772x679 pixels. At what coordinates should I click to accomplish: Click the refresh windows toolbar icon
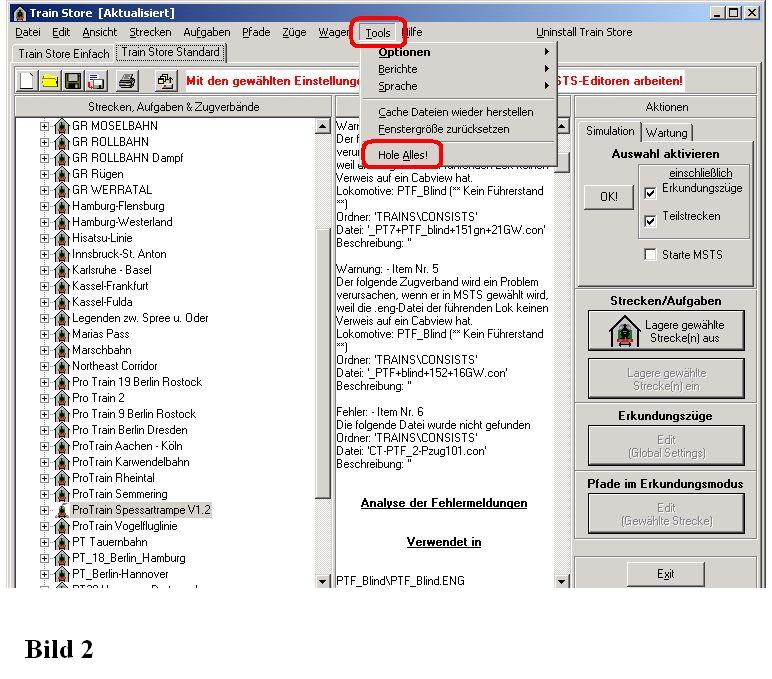pyautogui.click(x=165, y=80)
